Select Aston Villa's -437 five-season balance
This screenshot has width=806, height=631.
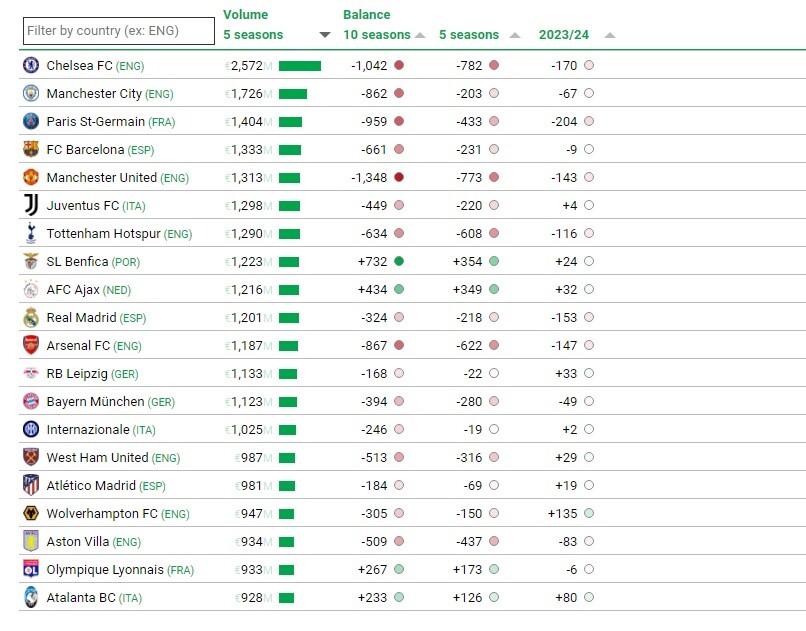469,542
